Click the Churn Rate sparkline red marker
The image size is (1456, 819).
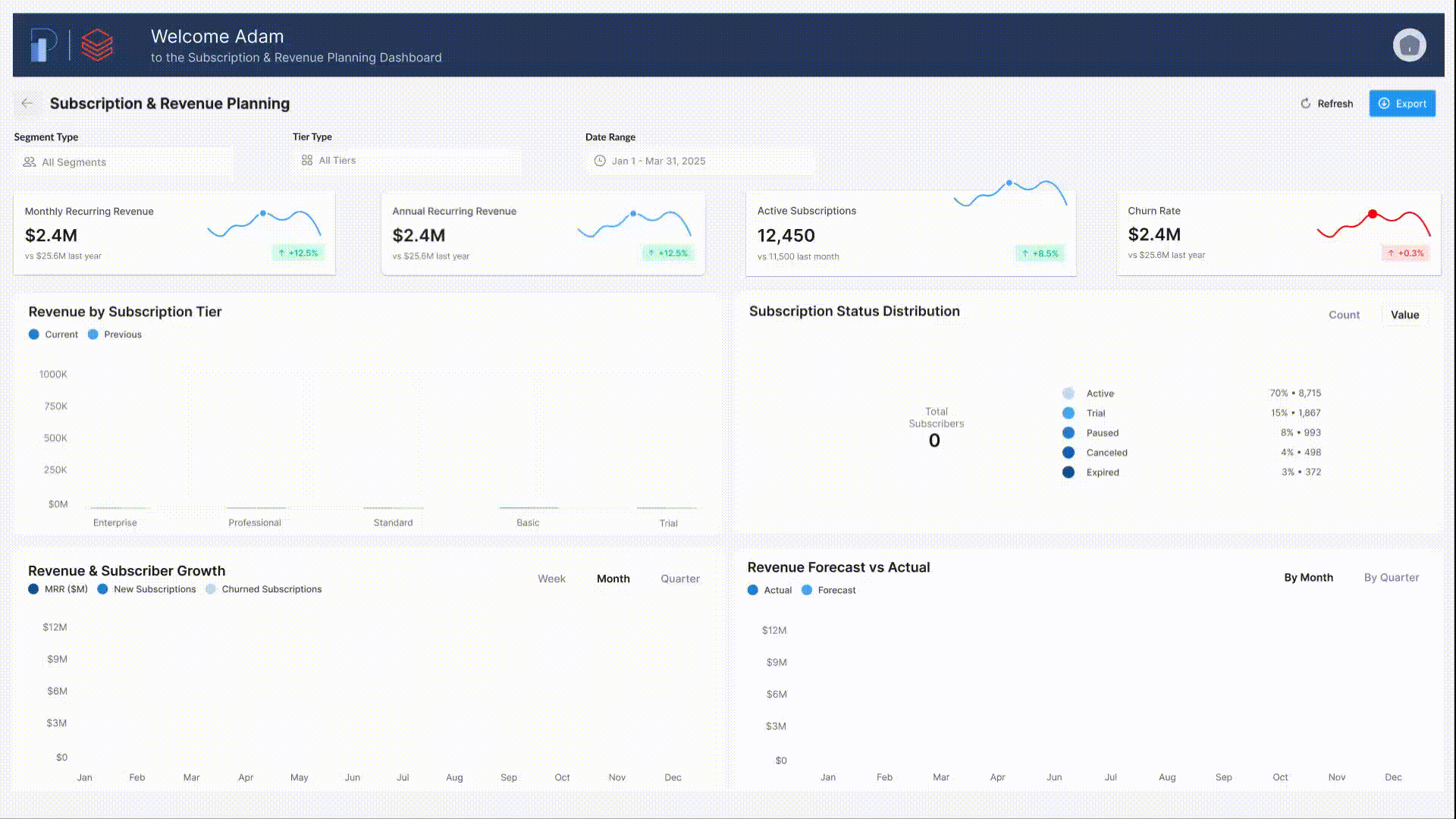1373,214
